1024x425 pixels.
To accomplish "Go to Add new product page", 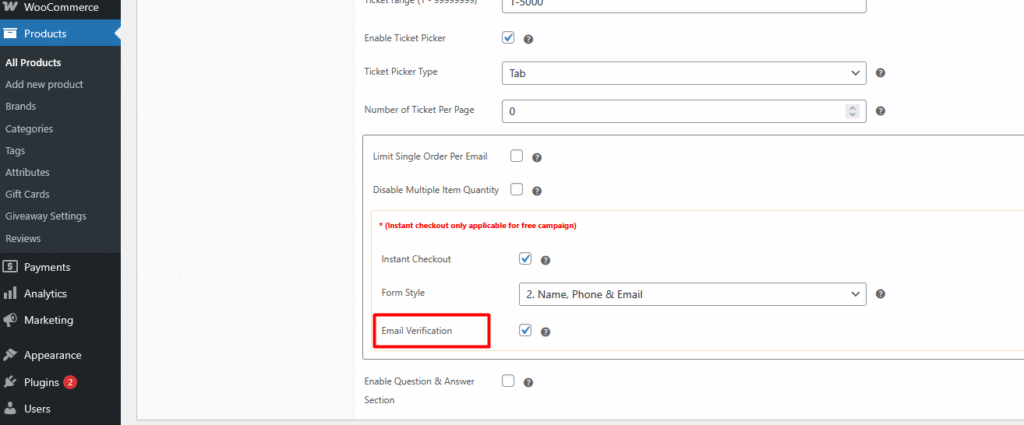I will [x=44, y=85].
